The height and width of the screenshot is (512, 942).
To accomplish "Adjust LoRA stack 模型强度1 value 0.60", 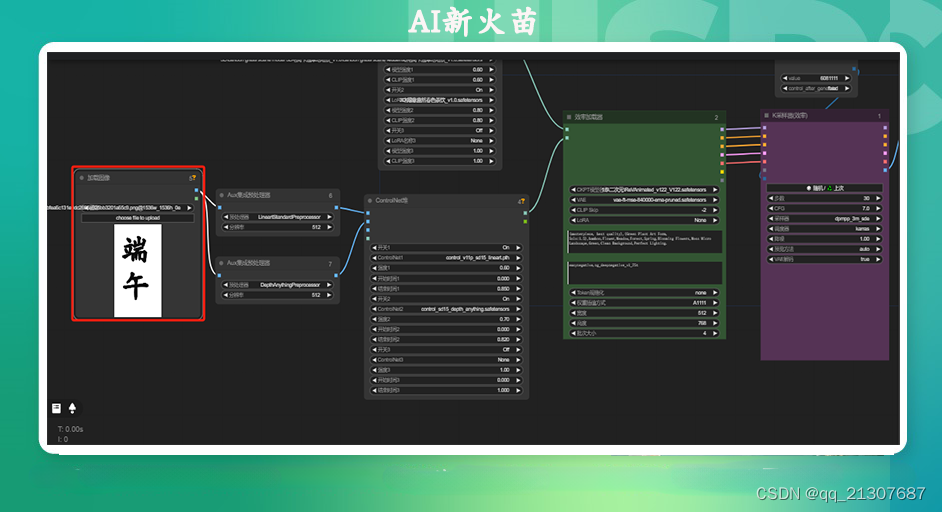I will click(x=440, y=70).
